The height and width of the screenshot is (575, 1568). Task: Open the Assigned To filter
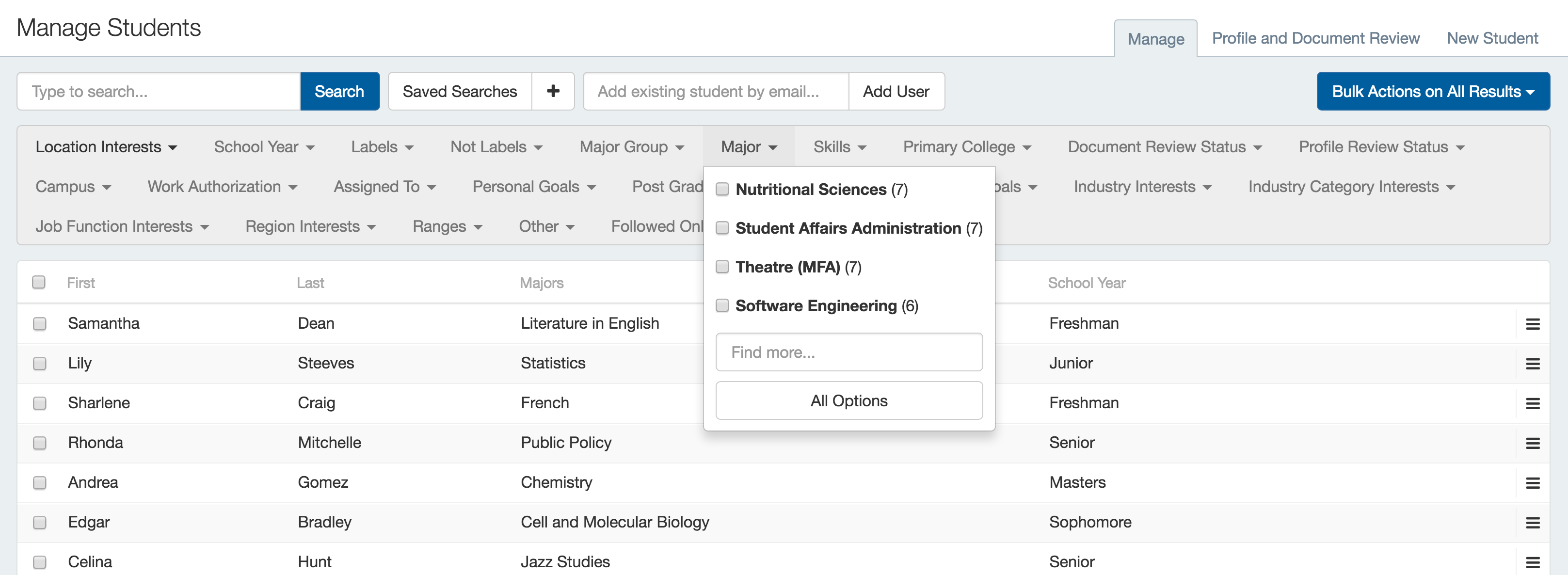tap(384, 187)
